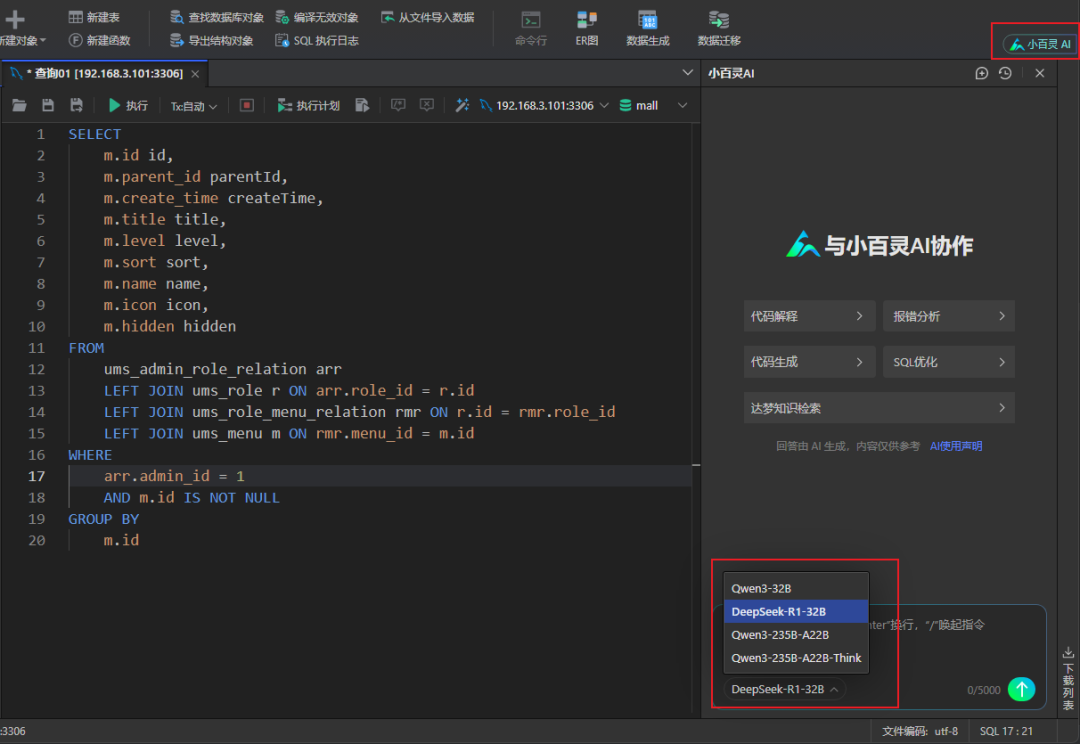The height and width of the screenshot is (744, 1080).
Task: Click the green send message arrow
Action: tap(1021, 689)
